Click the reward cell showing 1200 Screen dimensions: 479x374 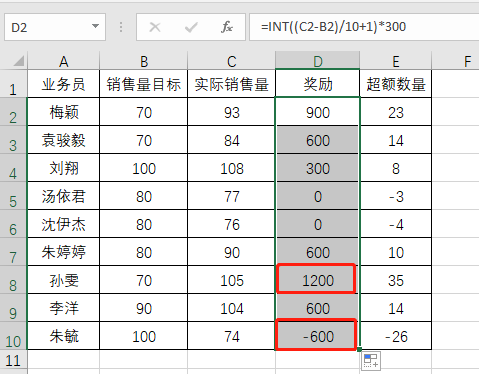[318, 280]
